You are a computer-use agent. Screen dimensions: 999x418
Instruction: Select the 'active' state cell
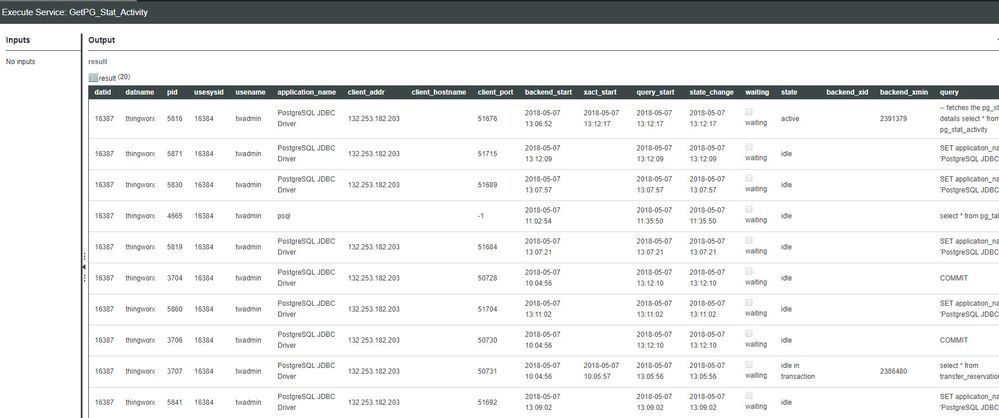click(790, 119)
